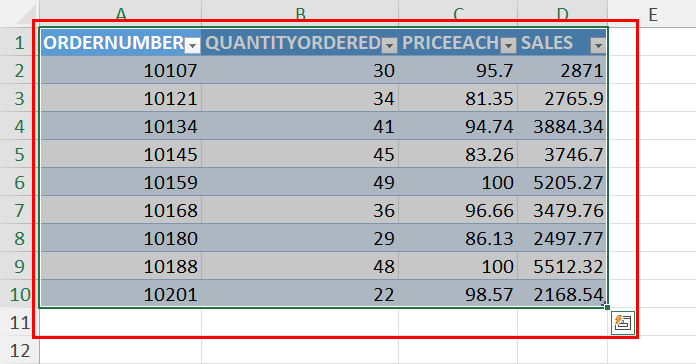
Task: Select row 1 header
Action: 20,42
